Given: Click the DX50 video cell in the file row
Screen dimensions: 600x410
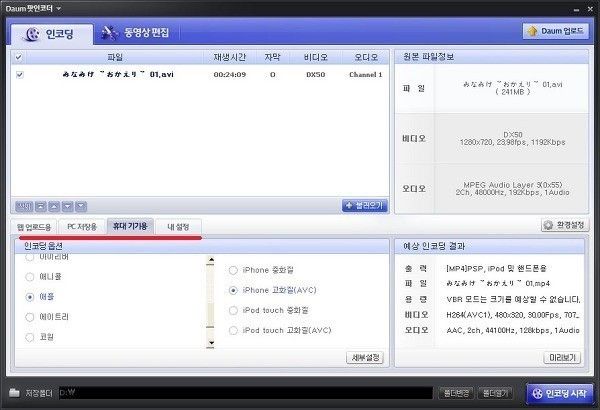Looking at the screenshot, I should (x=316, y=75).
